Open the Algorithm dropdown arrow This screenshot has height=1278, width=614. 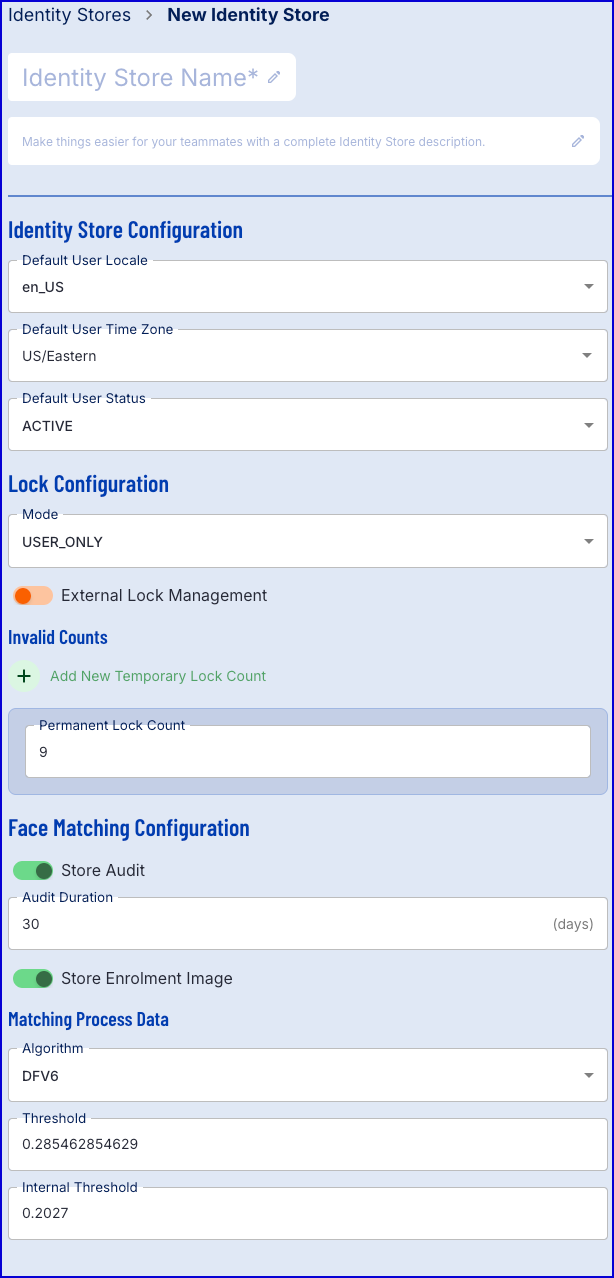[588, 1076]
